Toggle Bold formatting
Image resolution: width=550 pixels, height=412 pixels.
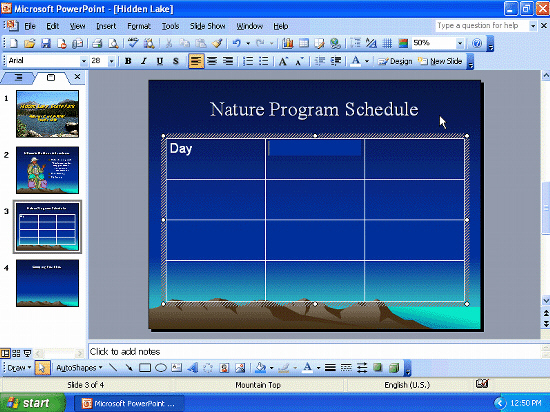128,61
